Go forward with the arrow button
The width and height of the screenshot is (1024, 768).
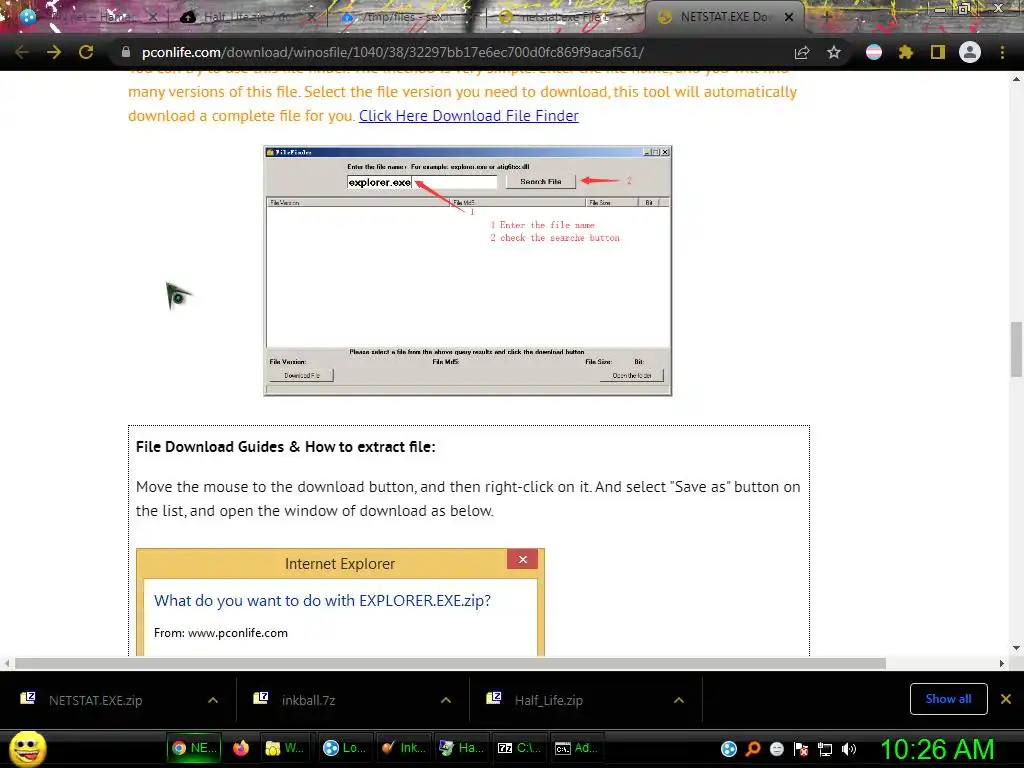click(x=54, y=52)
